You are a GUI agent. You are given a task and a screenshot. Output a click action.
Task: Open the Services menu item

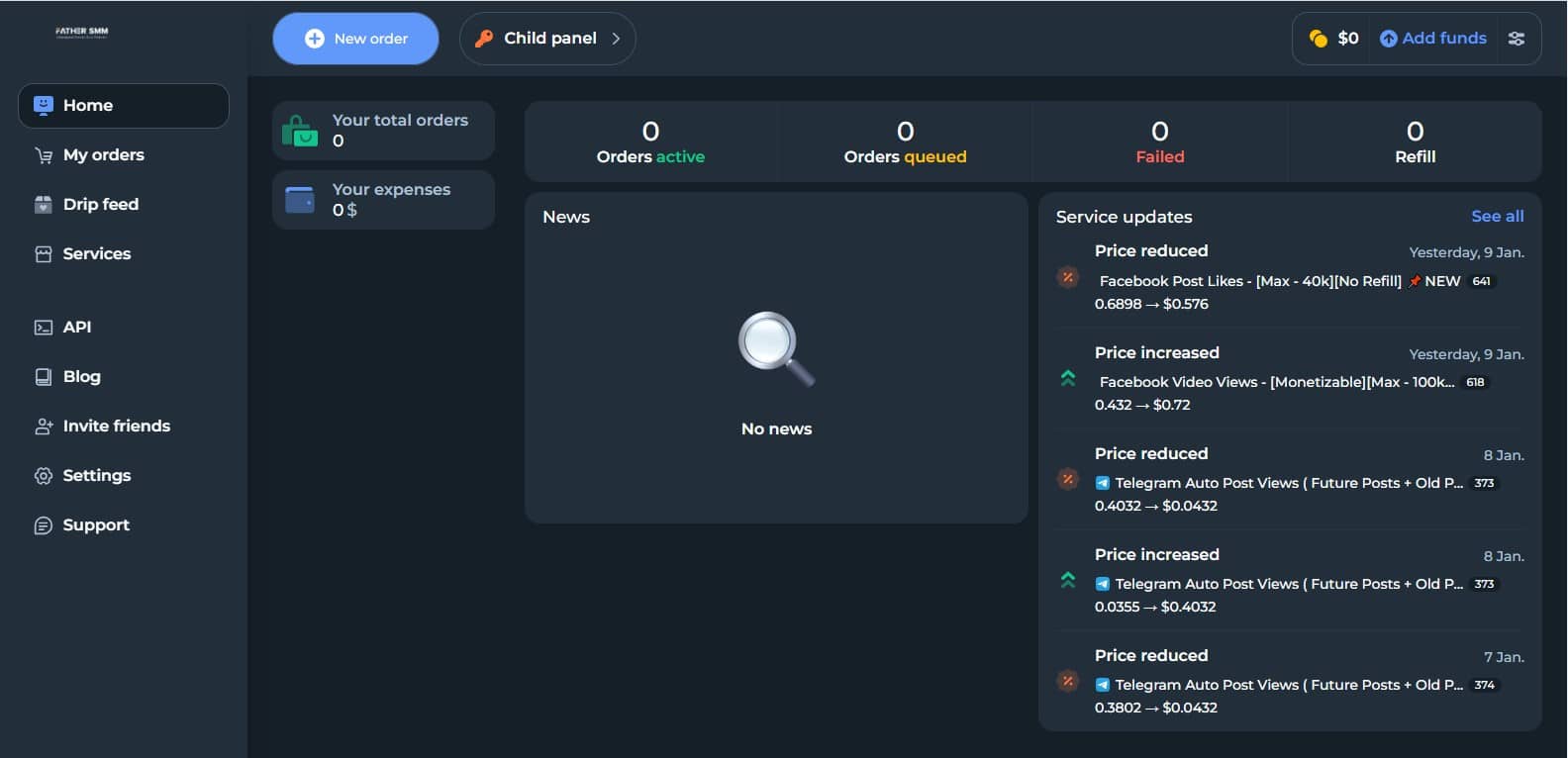coord(96,254)
